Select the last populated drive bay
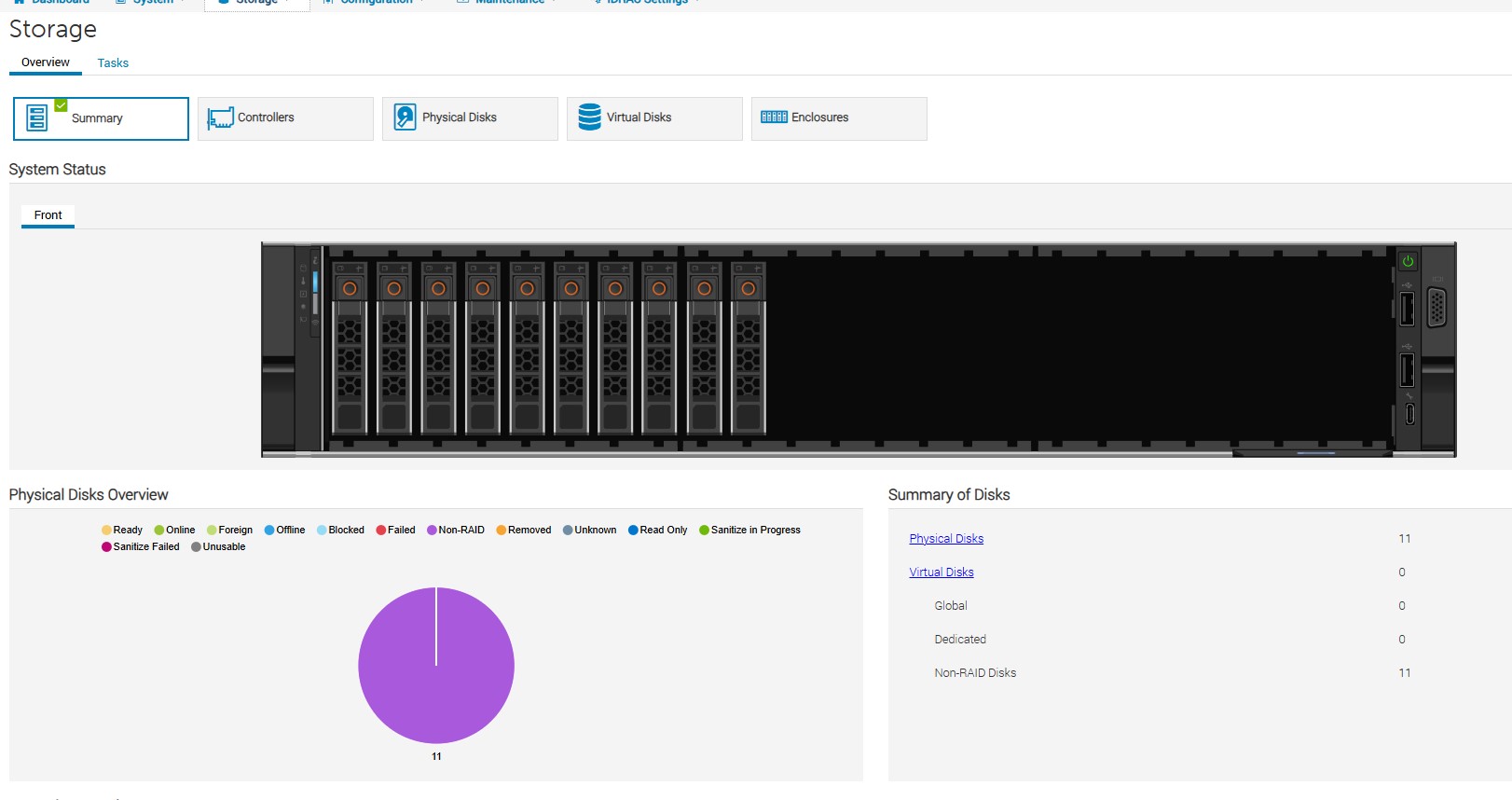 pos(748,348)
